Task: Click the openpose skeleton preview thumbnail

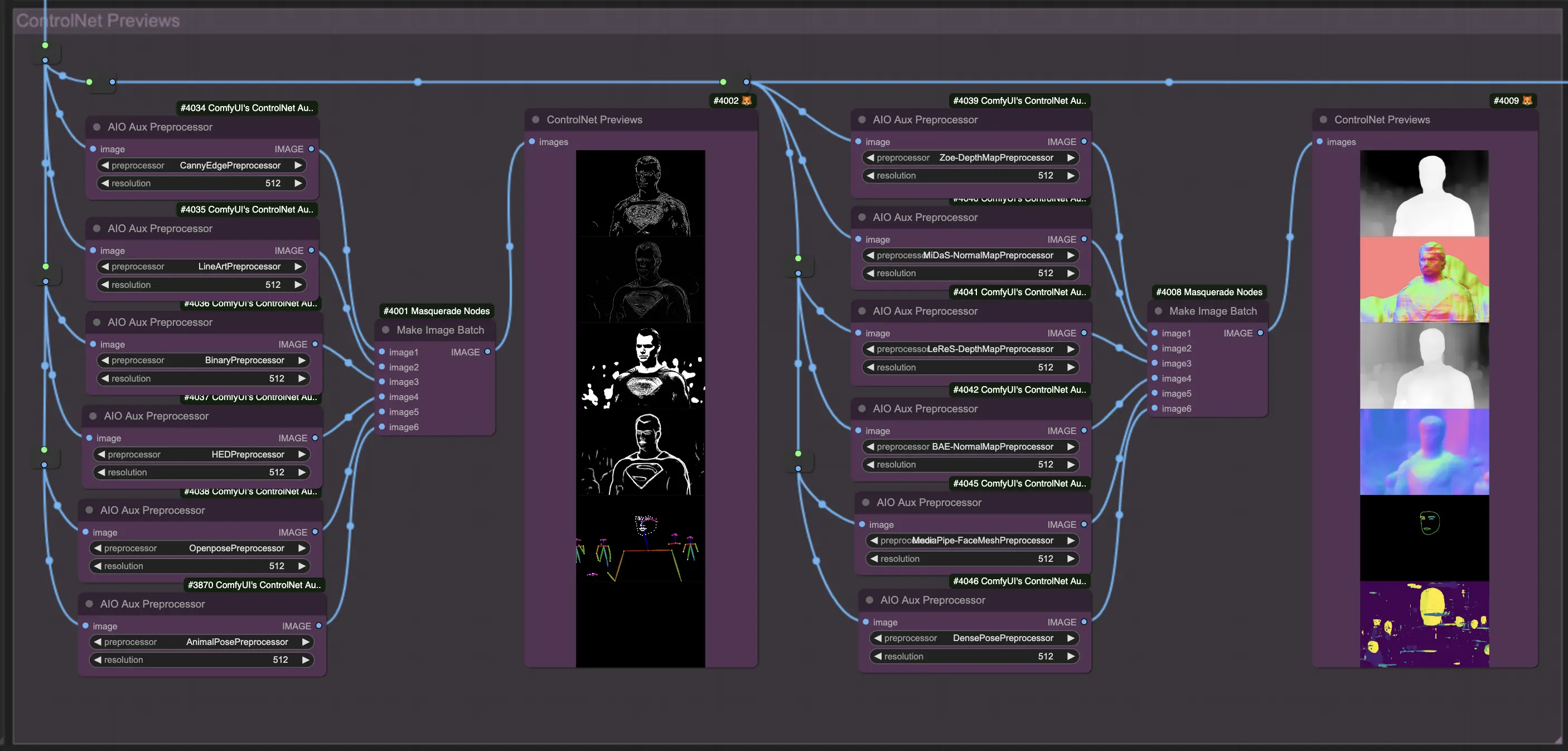Action: pos(640,538)
